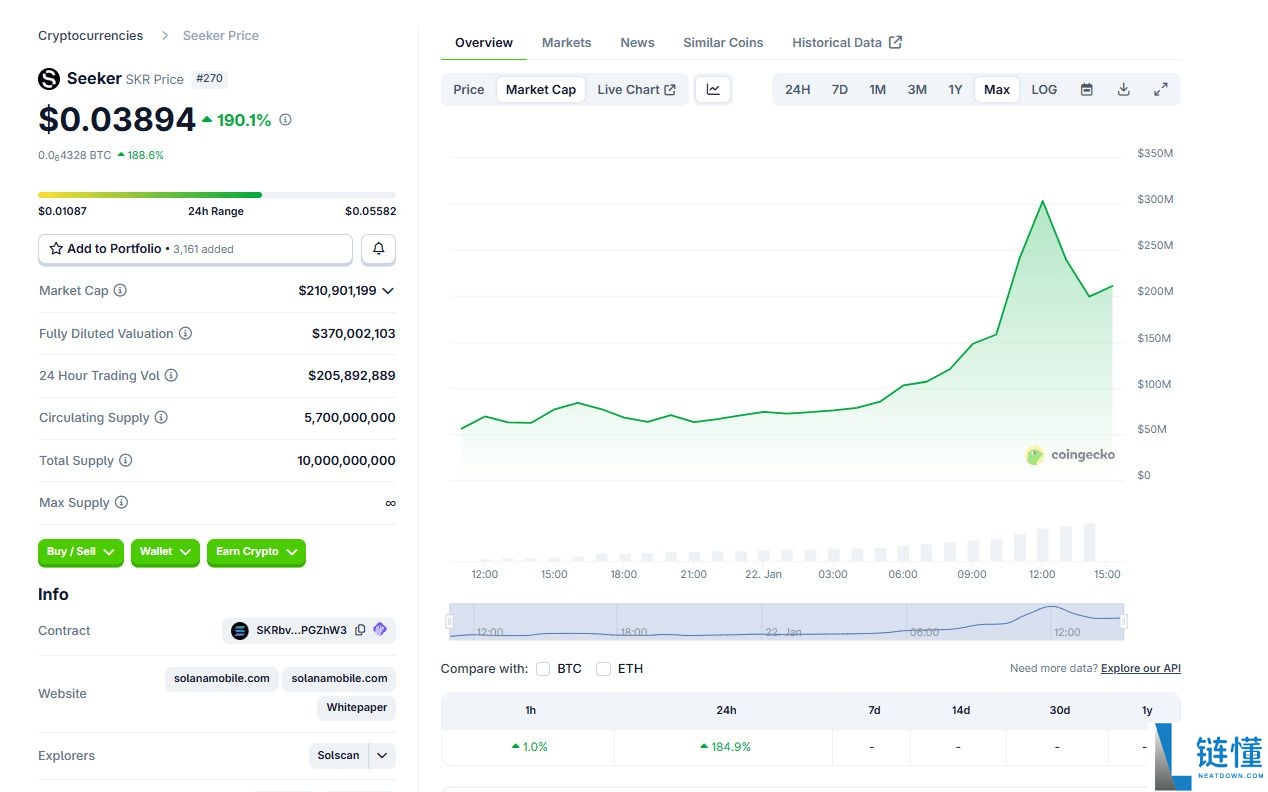Image resolution: width=1268 pixels, height=792 pixels.
Task: Open Live Chart button
Action: click(637, 89)
